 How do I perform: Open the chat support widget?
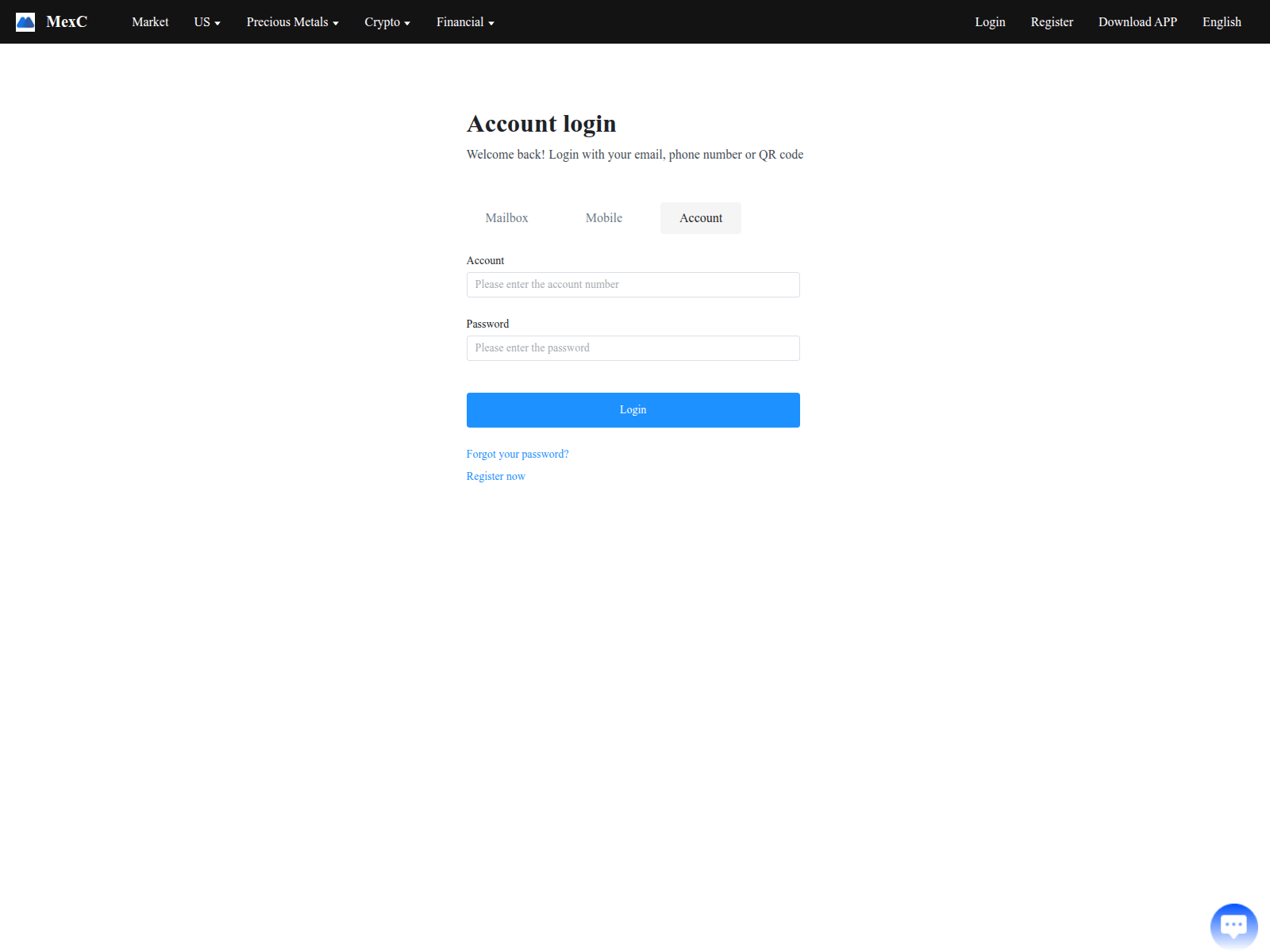[x=1233, y=924]
